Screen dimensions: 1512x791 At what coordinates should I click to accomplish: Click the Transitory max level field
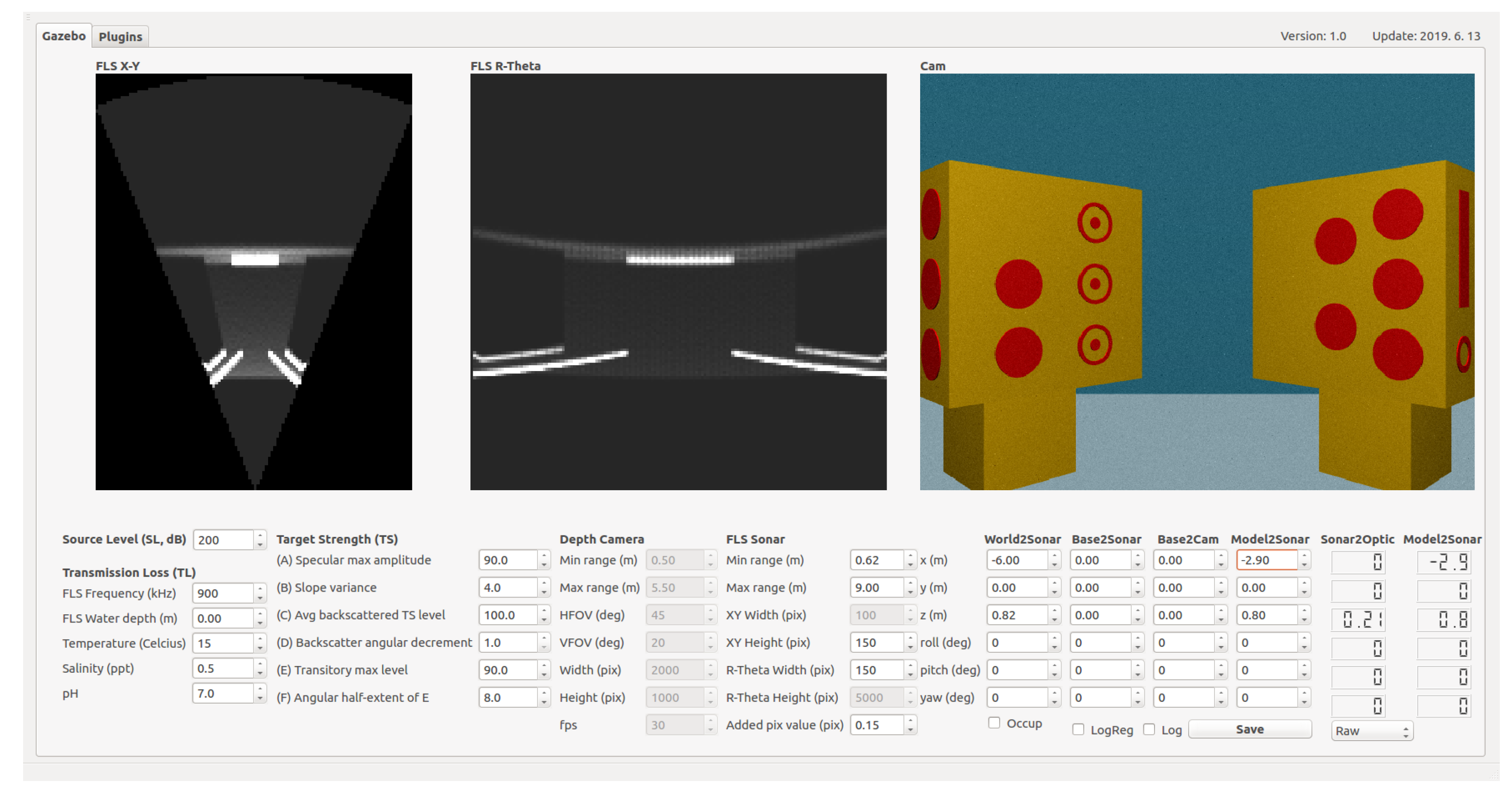[509, 670]
